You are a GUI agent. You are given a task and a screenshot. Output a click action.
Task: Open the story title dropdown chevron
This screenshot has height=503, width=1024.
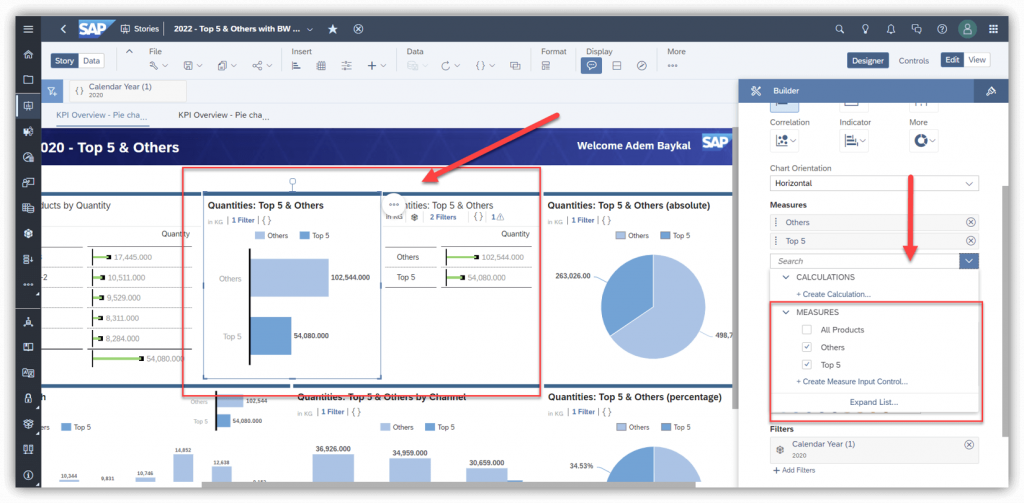point(310,29)
